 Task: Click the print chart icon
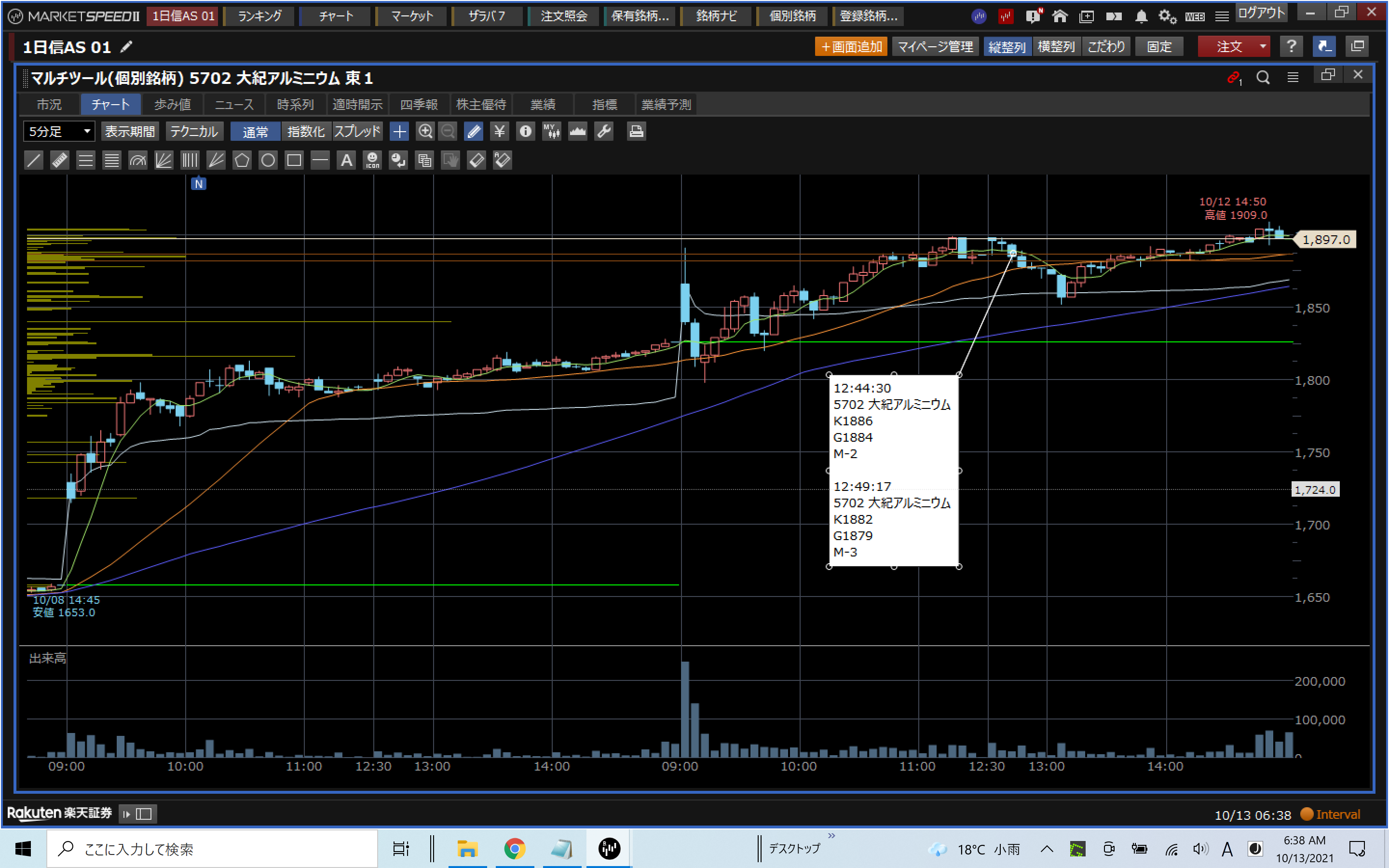click(x=635, y=132)
